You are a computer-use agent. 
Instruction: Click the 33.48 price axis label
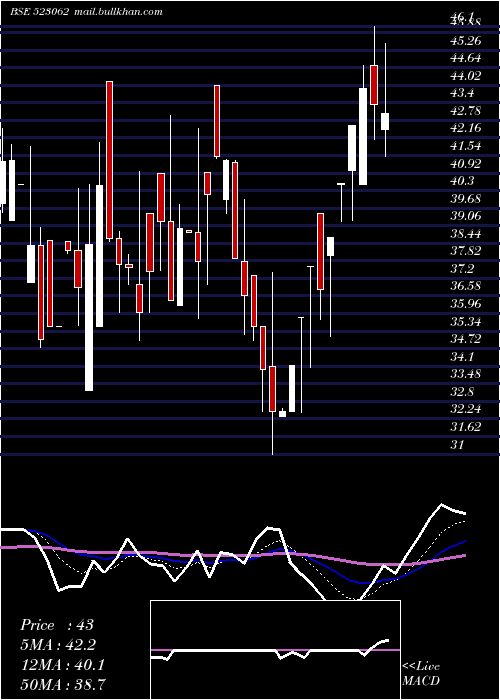[466, 374]
